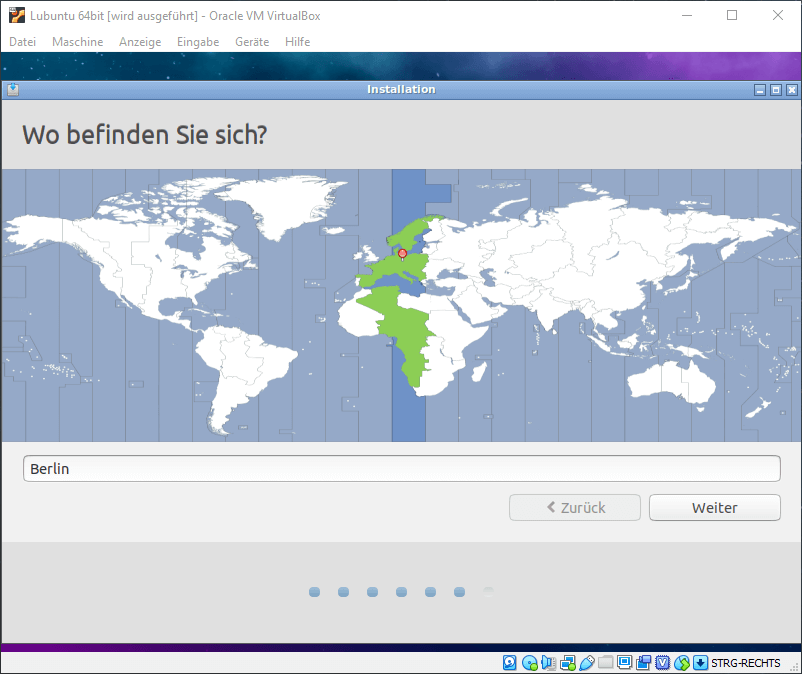Viewport: 802px width, 674px height.
Task: Maximize the VirtualBox window
Action: point(732,15)
